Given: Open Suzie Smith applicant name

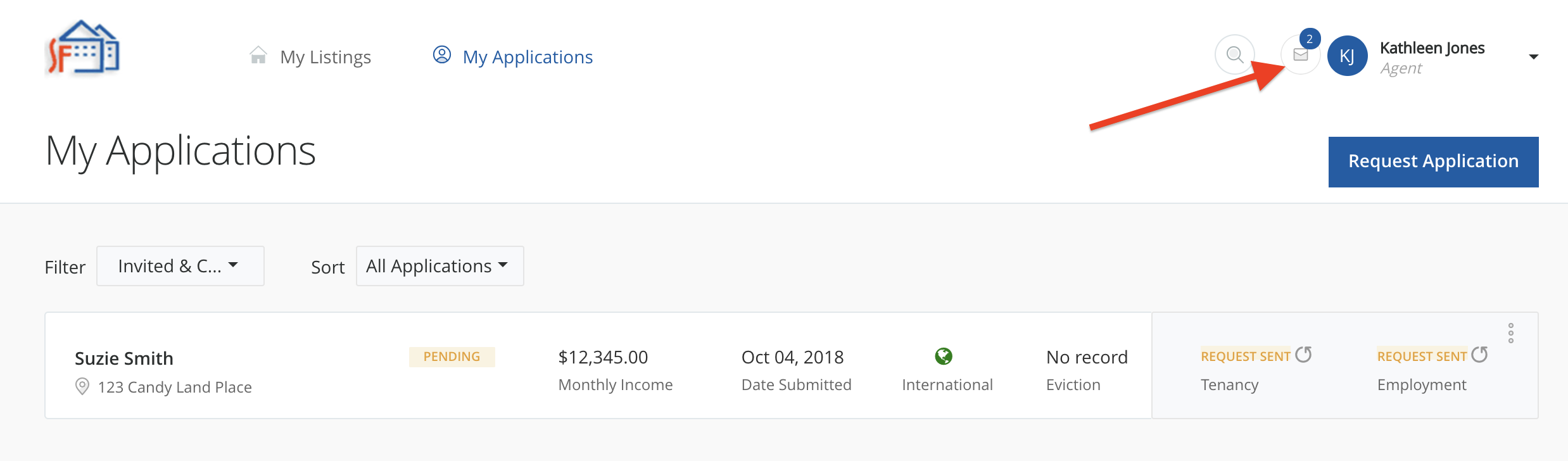Looking at the screenshot, I should [124, 358].
